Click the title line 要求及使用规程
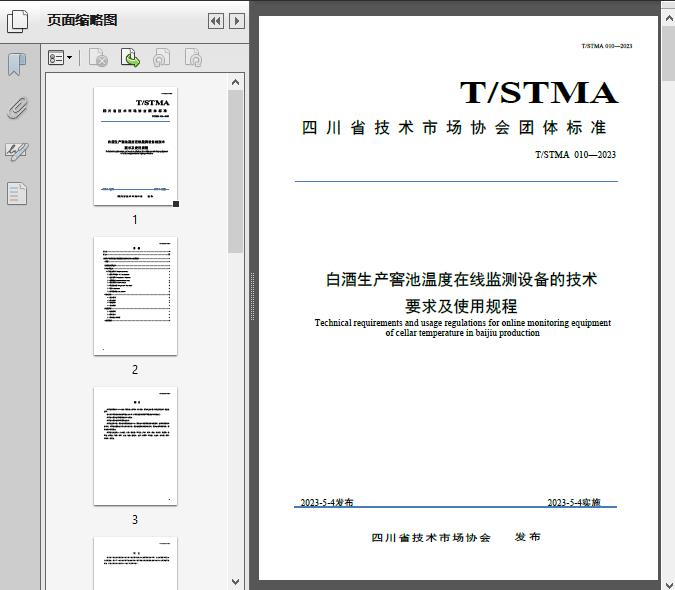The width and height of the screenshot is (675, 590). pos(461,306)
